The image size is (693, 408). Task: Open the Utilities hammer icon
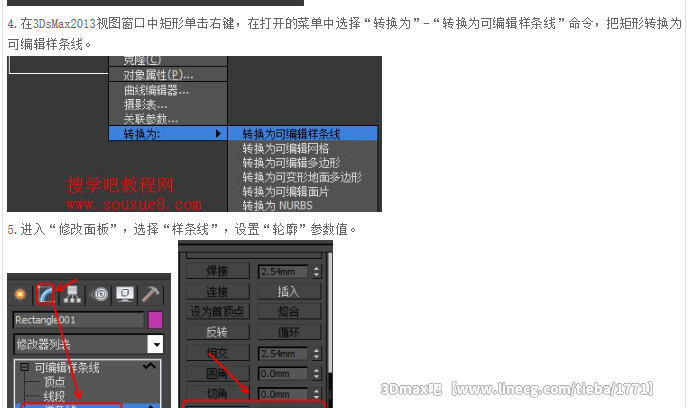(151, 294)
